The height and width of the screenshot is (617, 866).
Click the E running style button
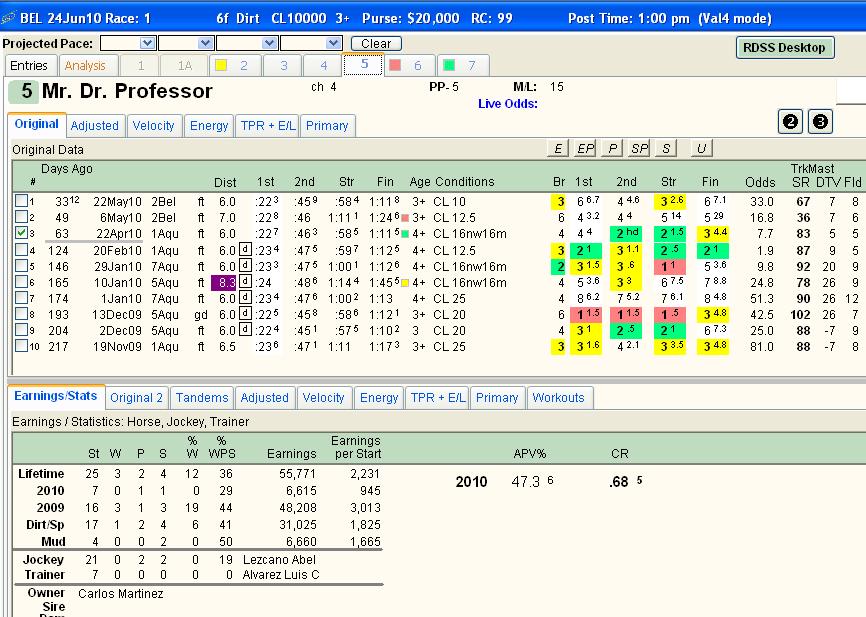pyautogui.click(x=558, y=148)
